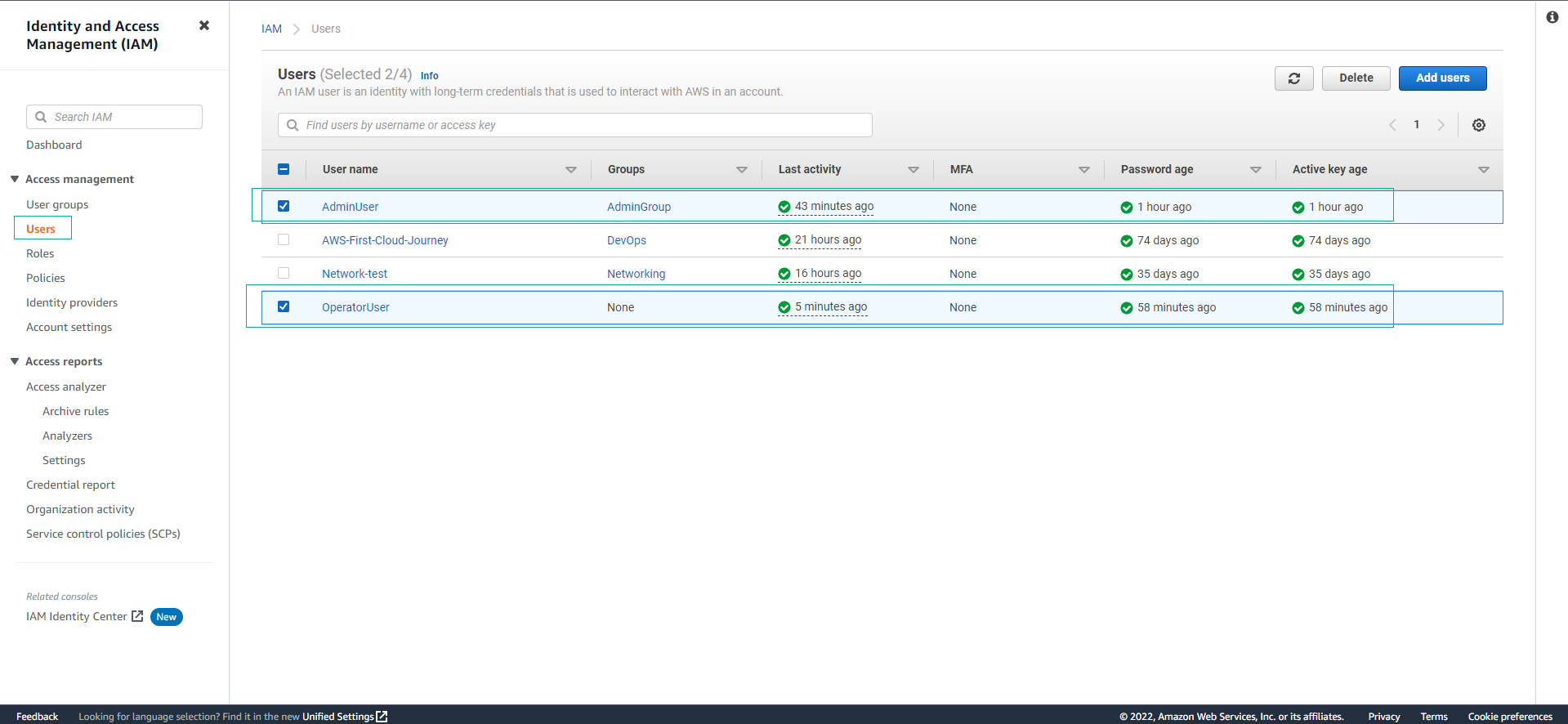Click in the Find users search field
This screenshot has width=1568, height=724.
(575, 125)
